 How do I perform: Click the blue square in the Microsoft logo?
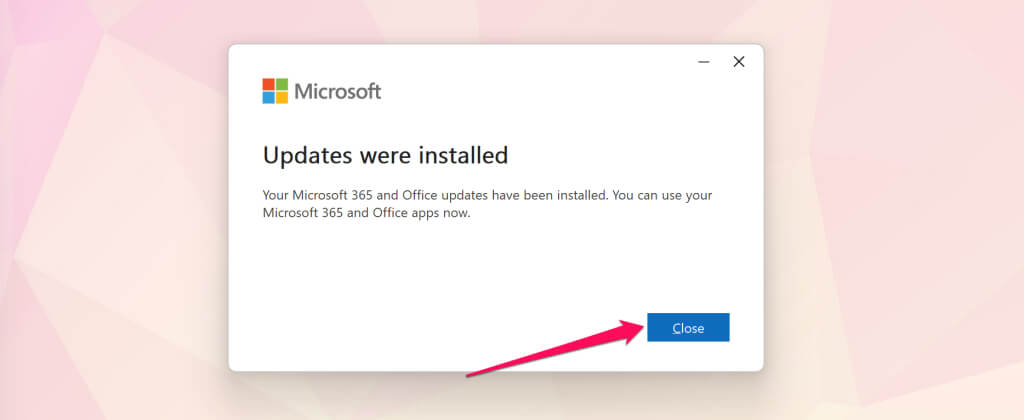(x=269, y=98)
